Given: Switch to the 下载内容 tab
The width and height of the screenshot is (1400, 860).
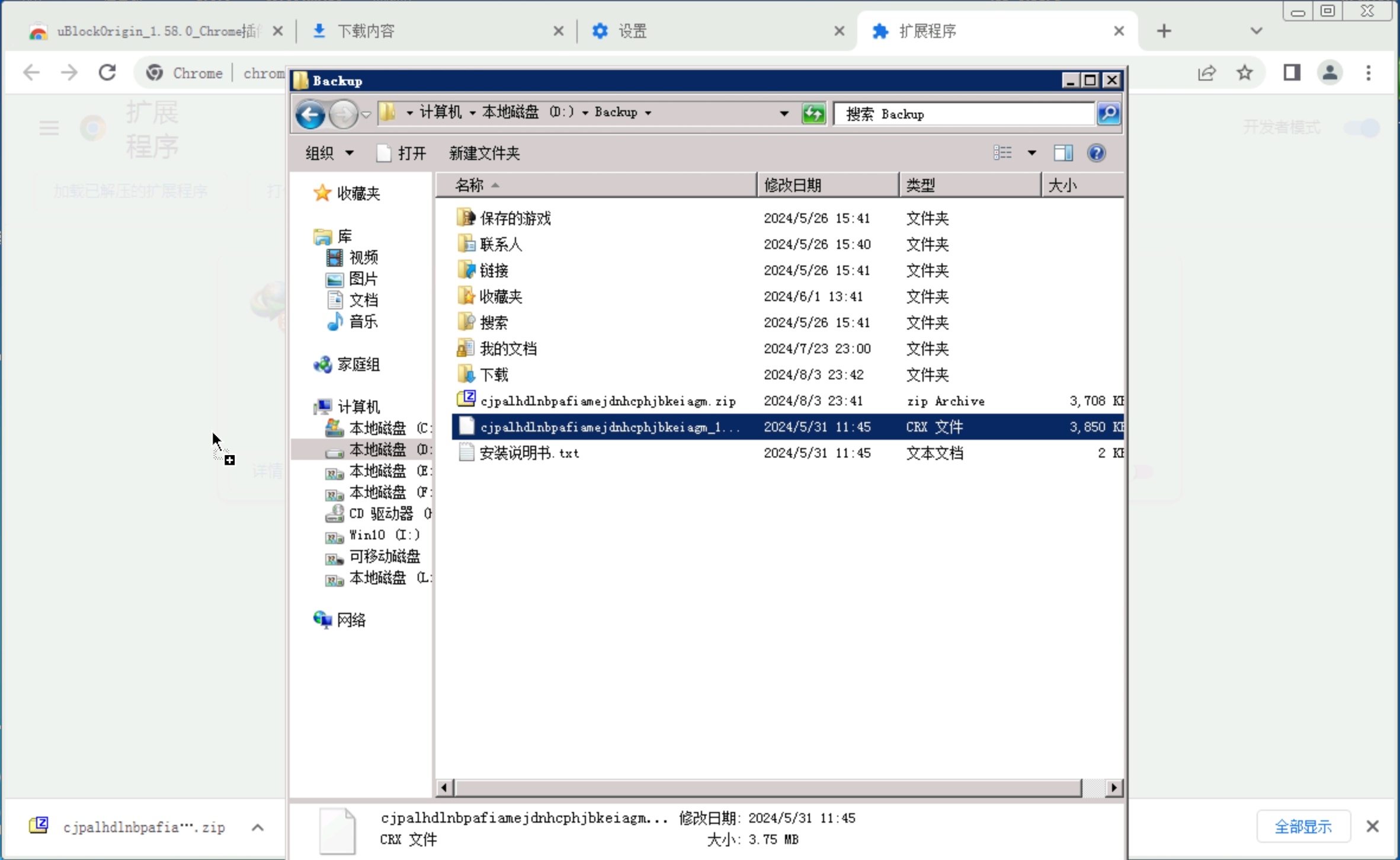Looking at the screenshot, I should tap(366, 31).
